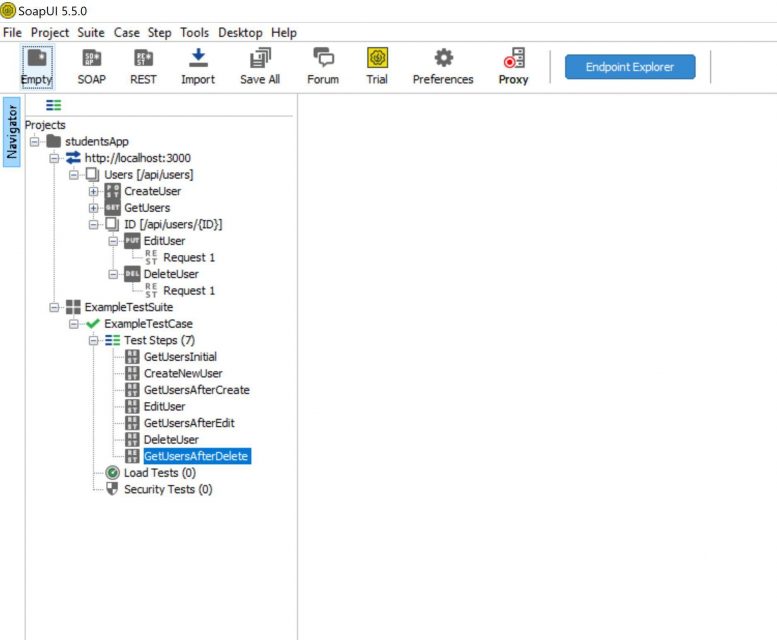The image size is (777, 640).
Task: Open the Suite menu
Action: tap(91, 33)
